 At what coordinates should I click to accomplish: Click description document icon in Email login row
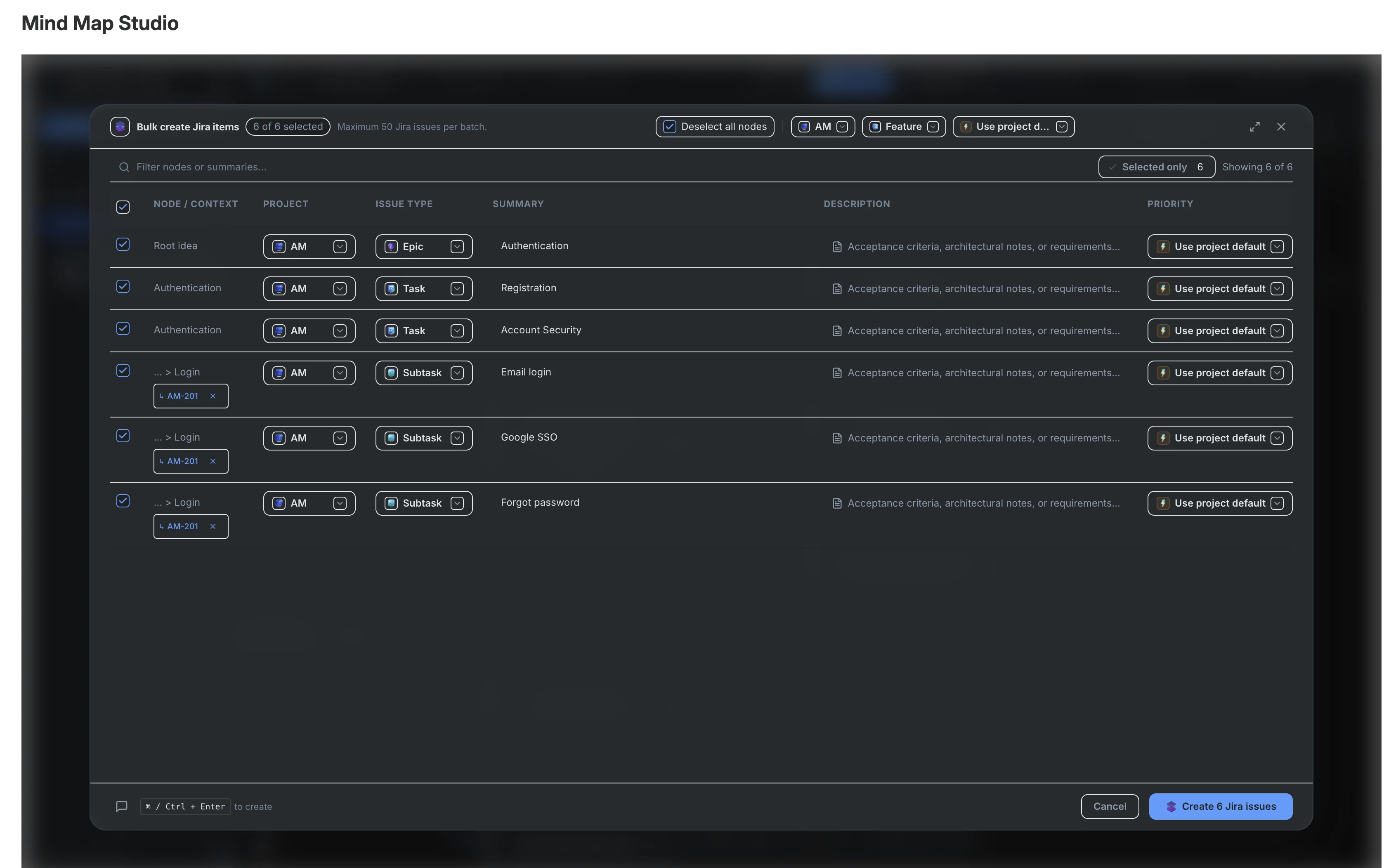click(x=837, y=373)
